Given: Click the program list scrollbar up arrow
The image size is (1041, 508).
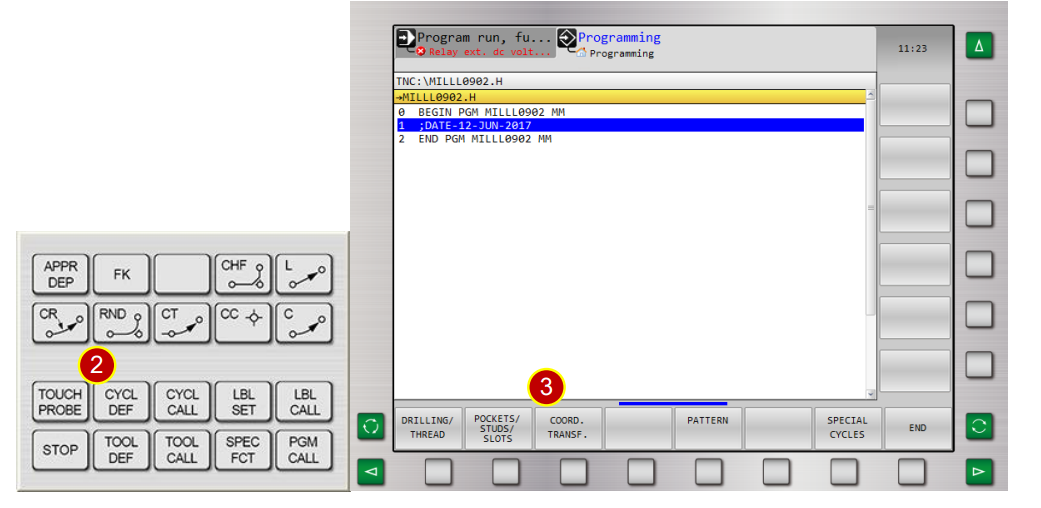Looking at the screenshot, I should [x=871, y=96].
